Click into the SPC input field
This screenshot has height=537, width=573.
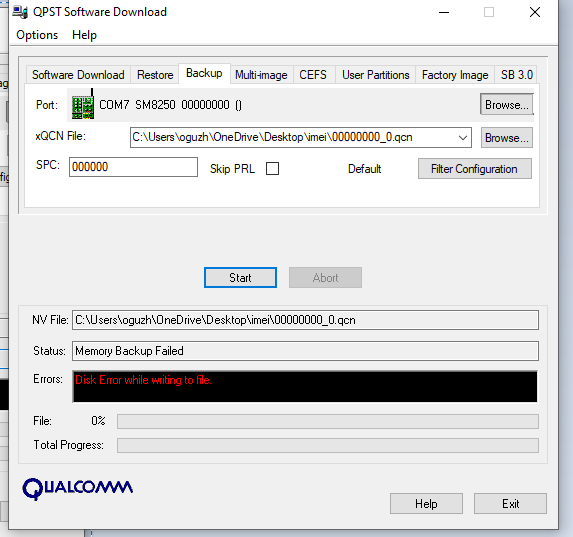click(x=133, y=167)
